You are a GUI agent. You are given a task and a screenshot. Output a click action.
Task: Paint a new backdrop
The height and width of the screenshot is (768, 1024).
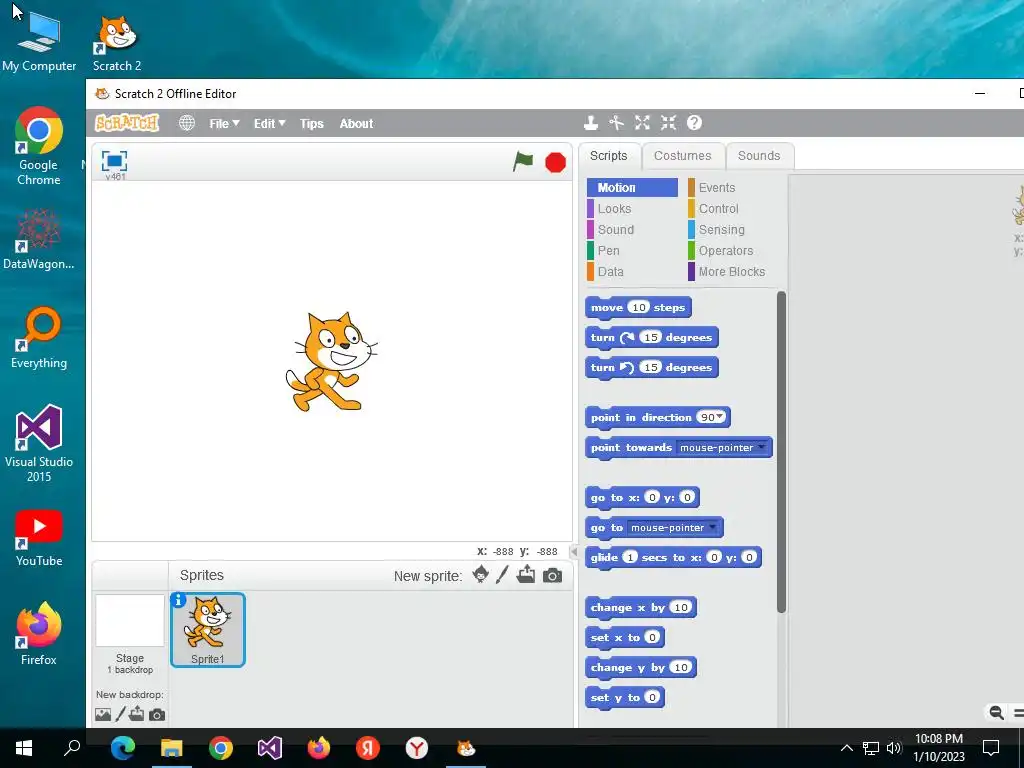click(x=120, y=714)
